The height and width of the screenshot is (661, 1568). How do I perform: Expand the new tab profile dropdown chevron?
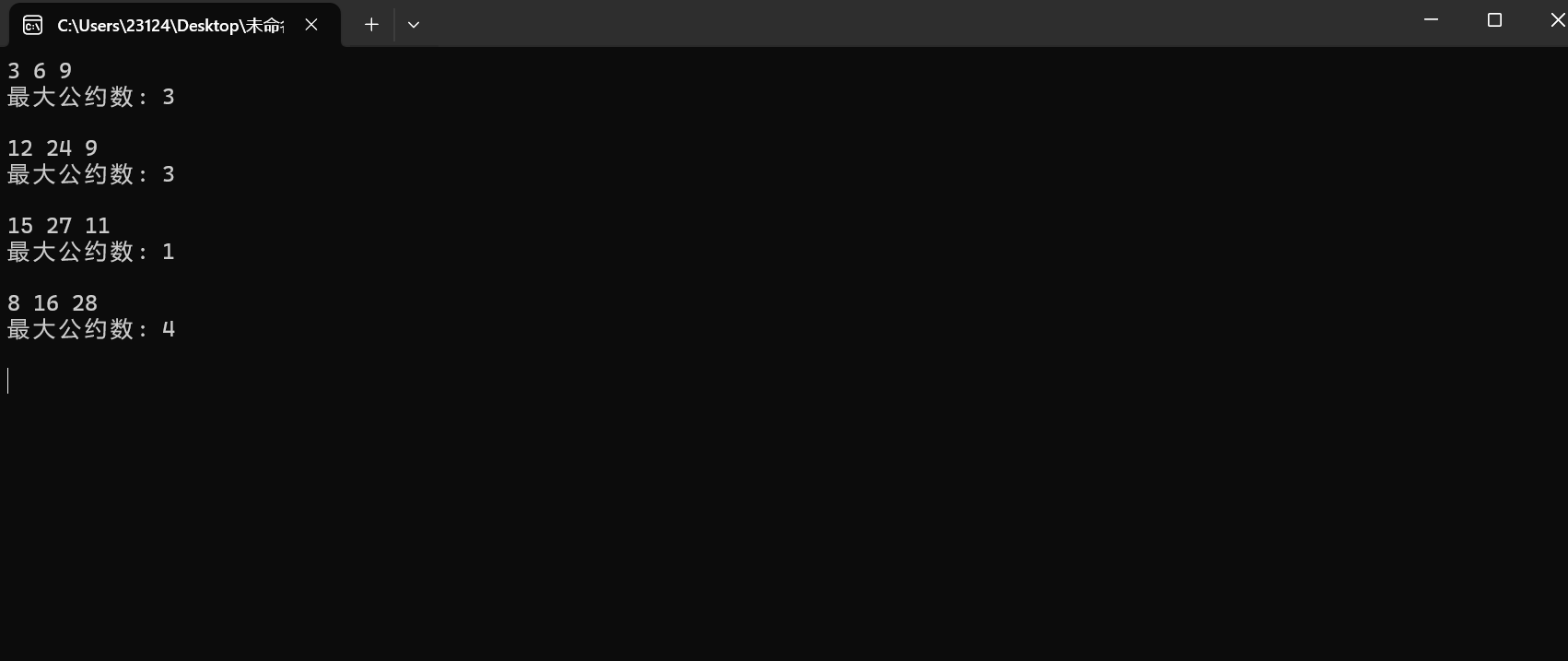[x=414, y=25]
